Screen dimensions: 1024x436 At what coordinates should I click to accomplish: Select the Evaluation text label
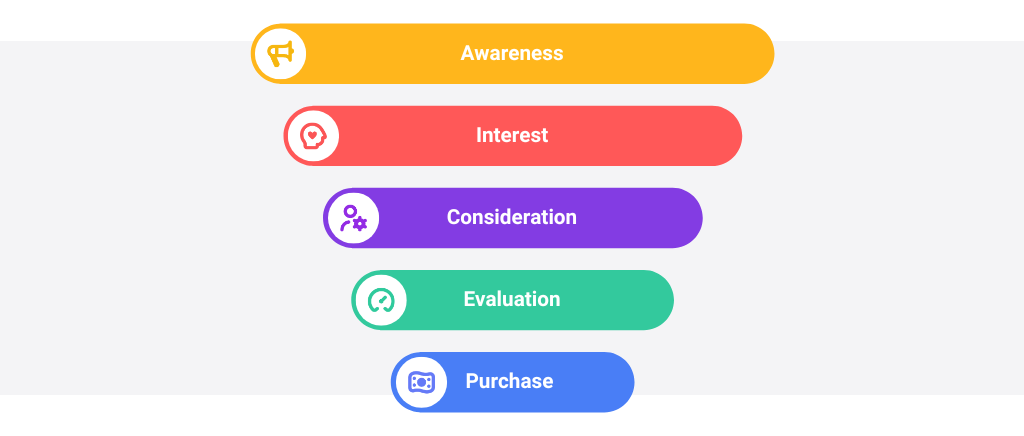pyautogui.click(x=512, y=299)
